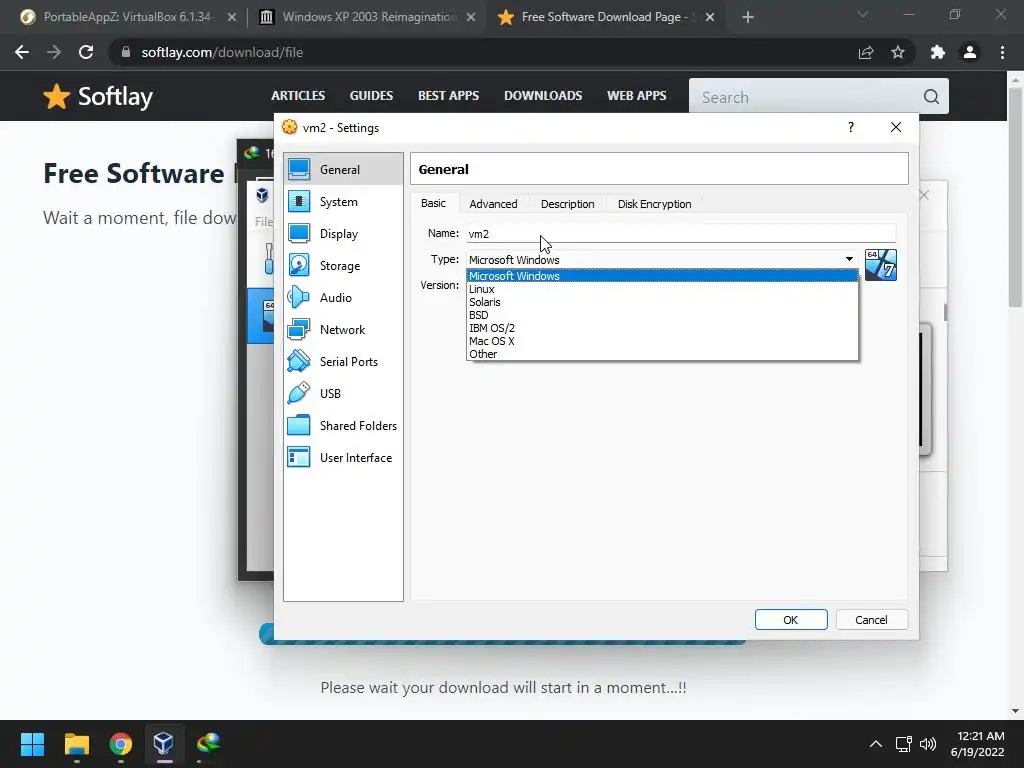Confirm settings with OK button

(x=791, y=620)
